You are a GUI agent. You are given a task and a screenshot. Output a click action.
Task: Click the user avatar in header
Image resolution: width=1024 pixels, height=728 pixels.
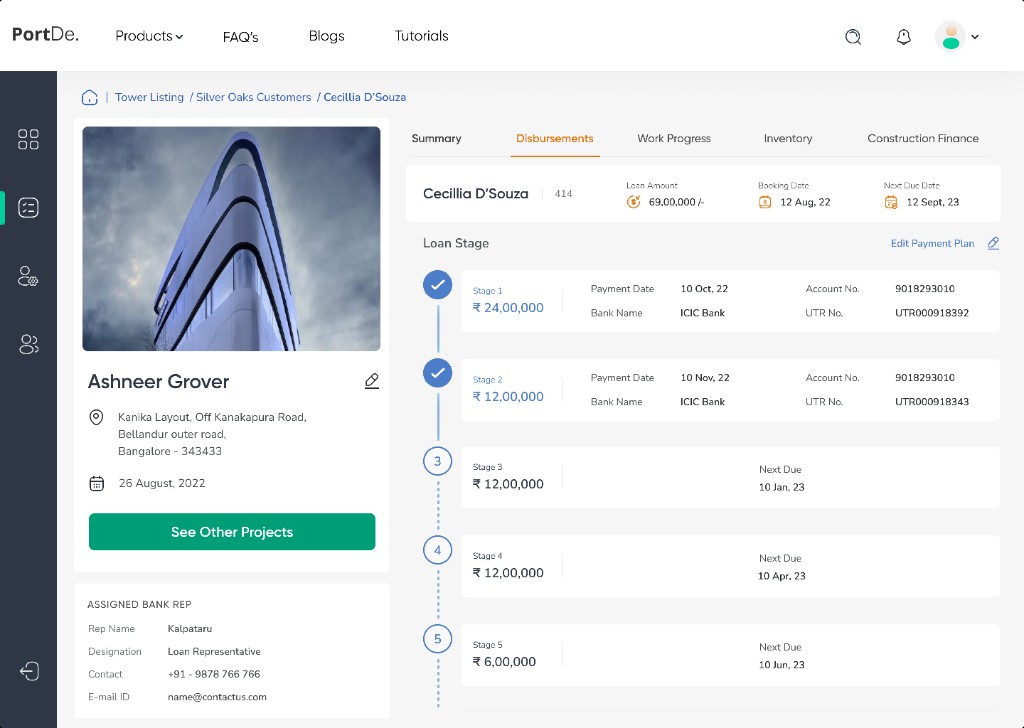pos(950,37)
